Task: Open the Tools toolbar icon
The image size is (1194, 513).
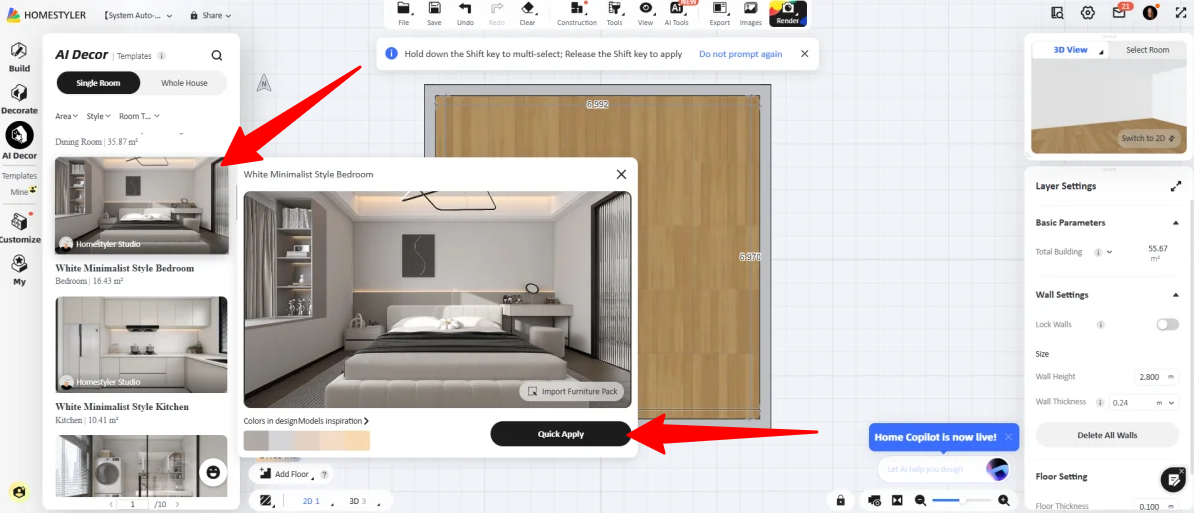Action: tap(615, 8)
